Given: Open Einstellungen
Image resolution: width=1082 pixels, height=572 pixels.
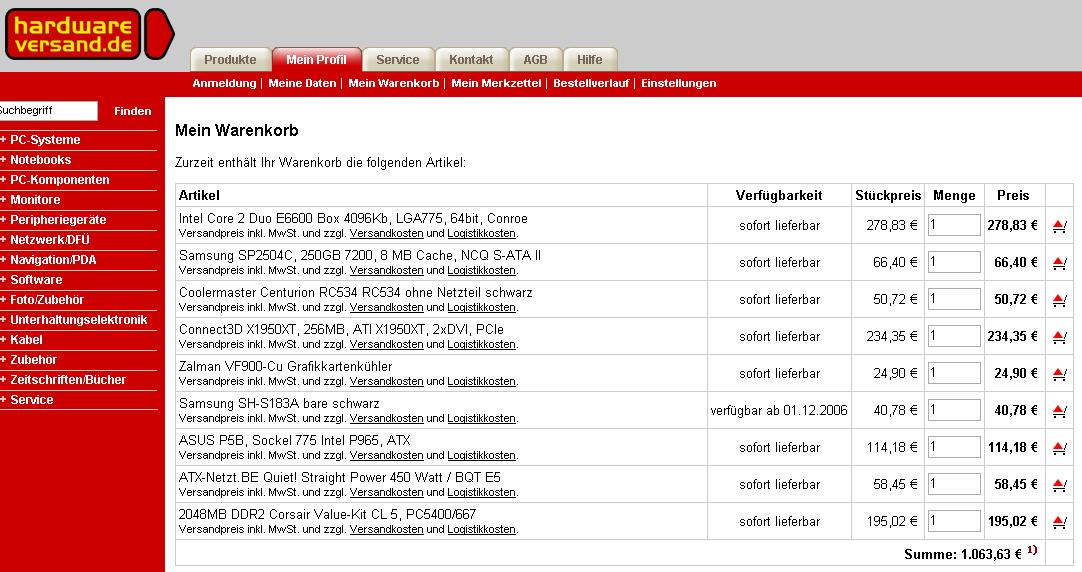Looking at the screenshot, I should click(678, 83).
